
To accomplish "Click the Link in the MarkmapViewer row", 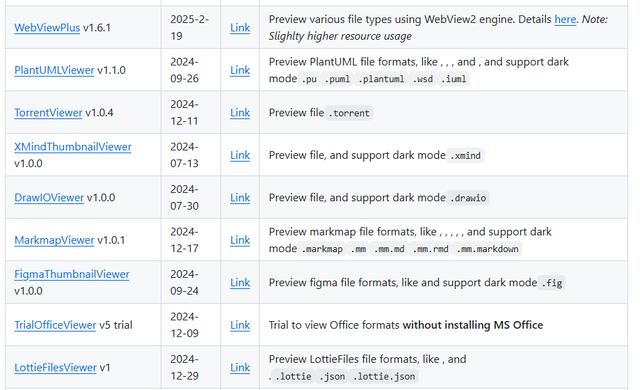I will point(240,240).
